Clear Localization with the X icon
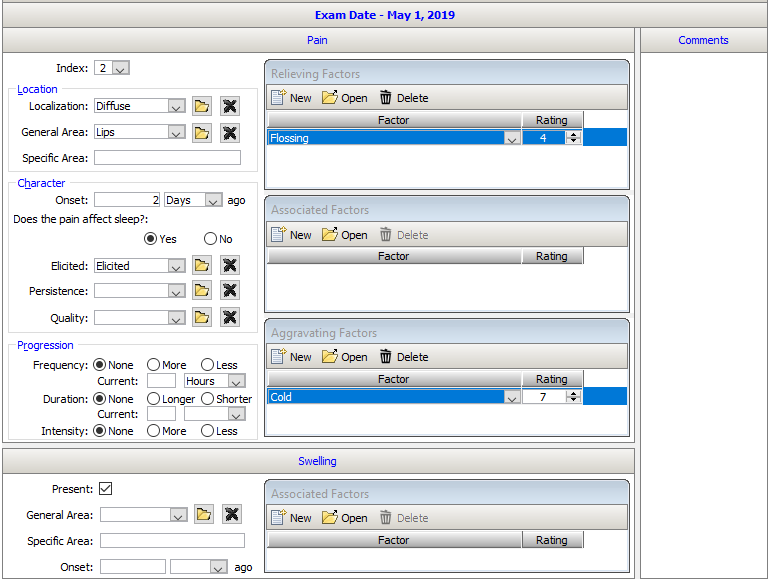The height and width of the screenshot is (581, 770). click(x=230, y=106)
